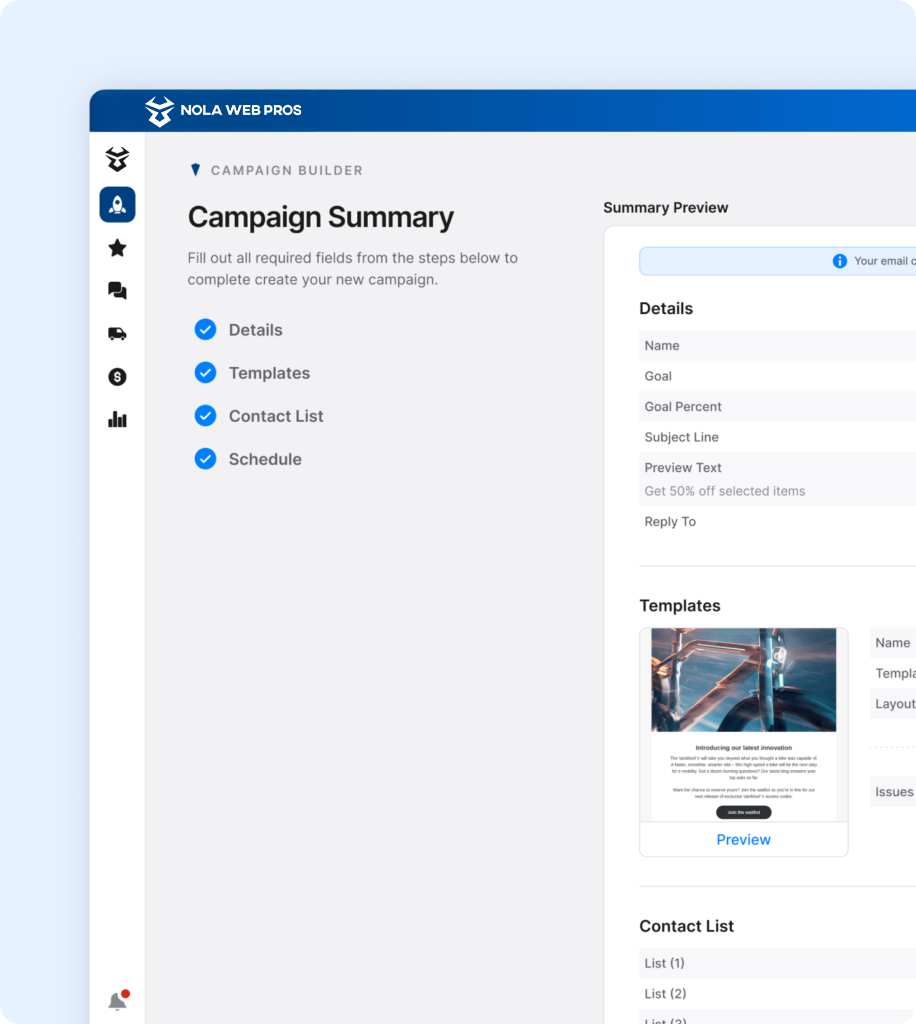The image size is (916, 1024).
Task: Click the Goal row
Action: pyautogui.click(x=778, y=376)
